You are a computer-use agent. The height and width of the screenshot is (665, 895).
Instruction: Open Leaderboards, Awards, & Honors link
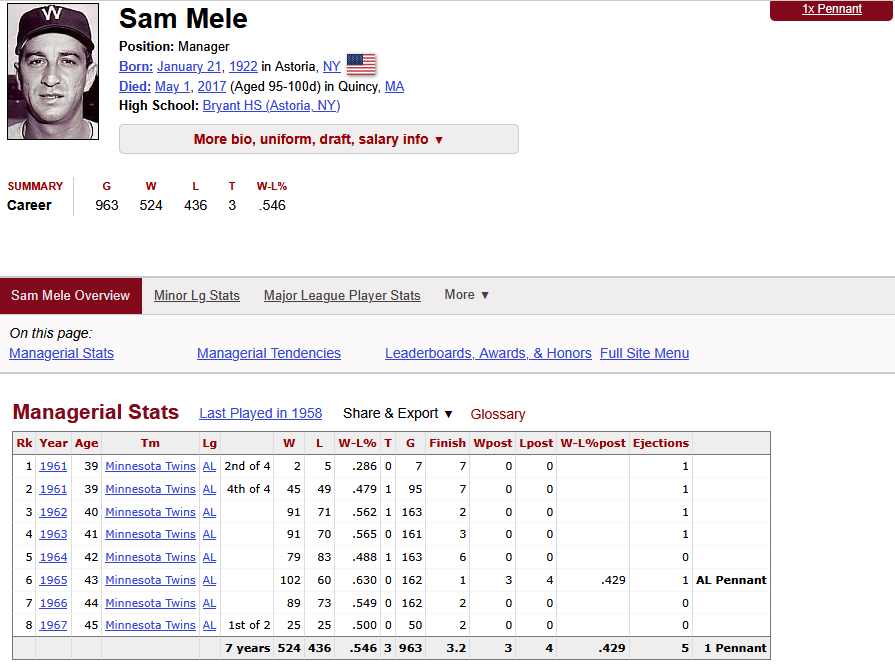point(488,353)
